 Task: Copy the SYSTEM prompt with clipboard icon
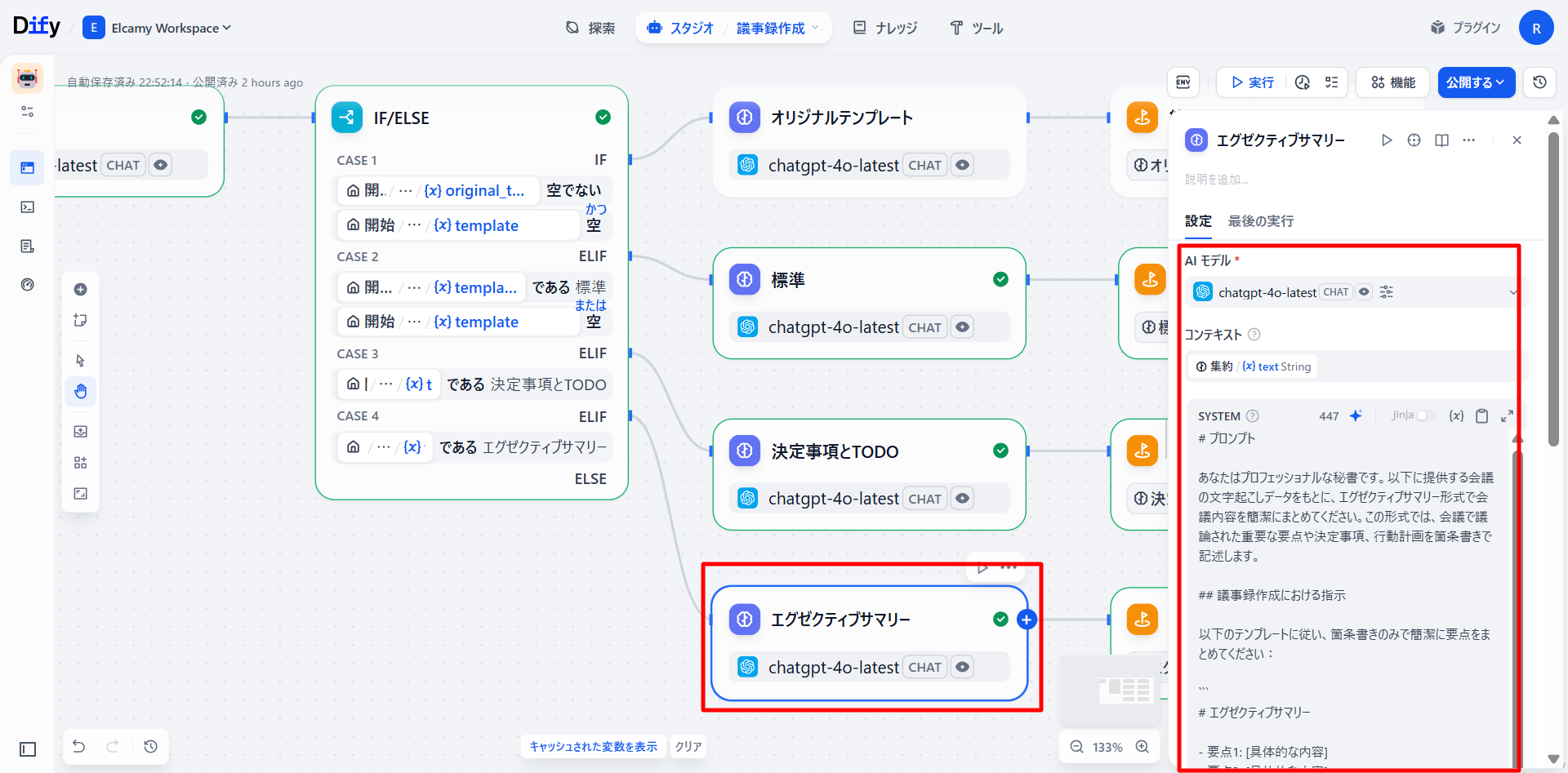pyautogui.click(x=1481, y=416)
